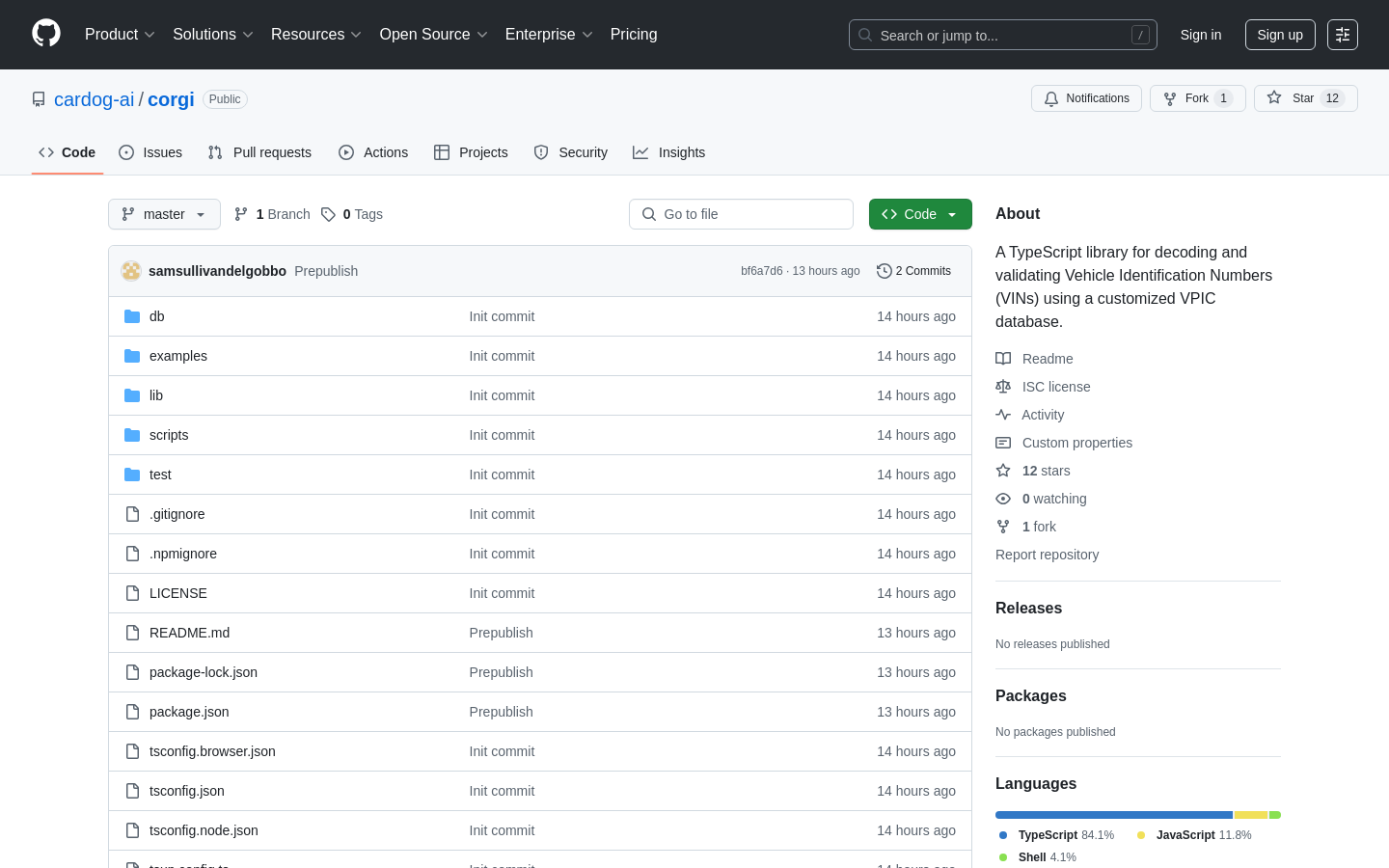Click the repository icon beside cardog-ai
Image resolution: width=1389 pixels, height=868 pixels.
click(39, 99)
